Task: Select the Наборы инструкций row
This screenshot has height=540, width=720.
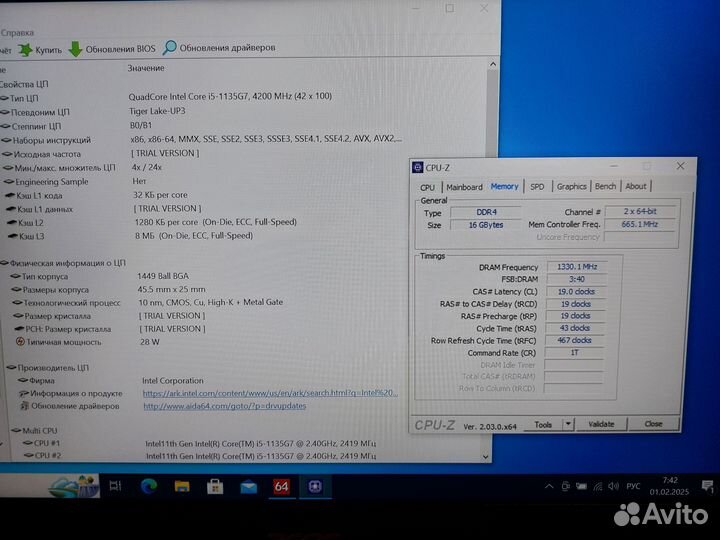Action: (x=201, y=140)
